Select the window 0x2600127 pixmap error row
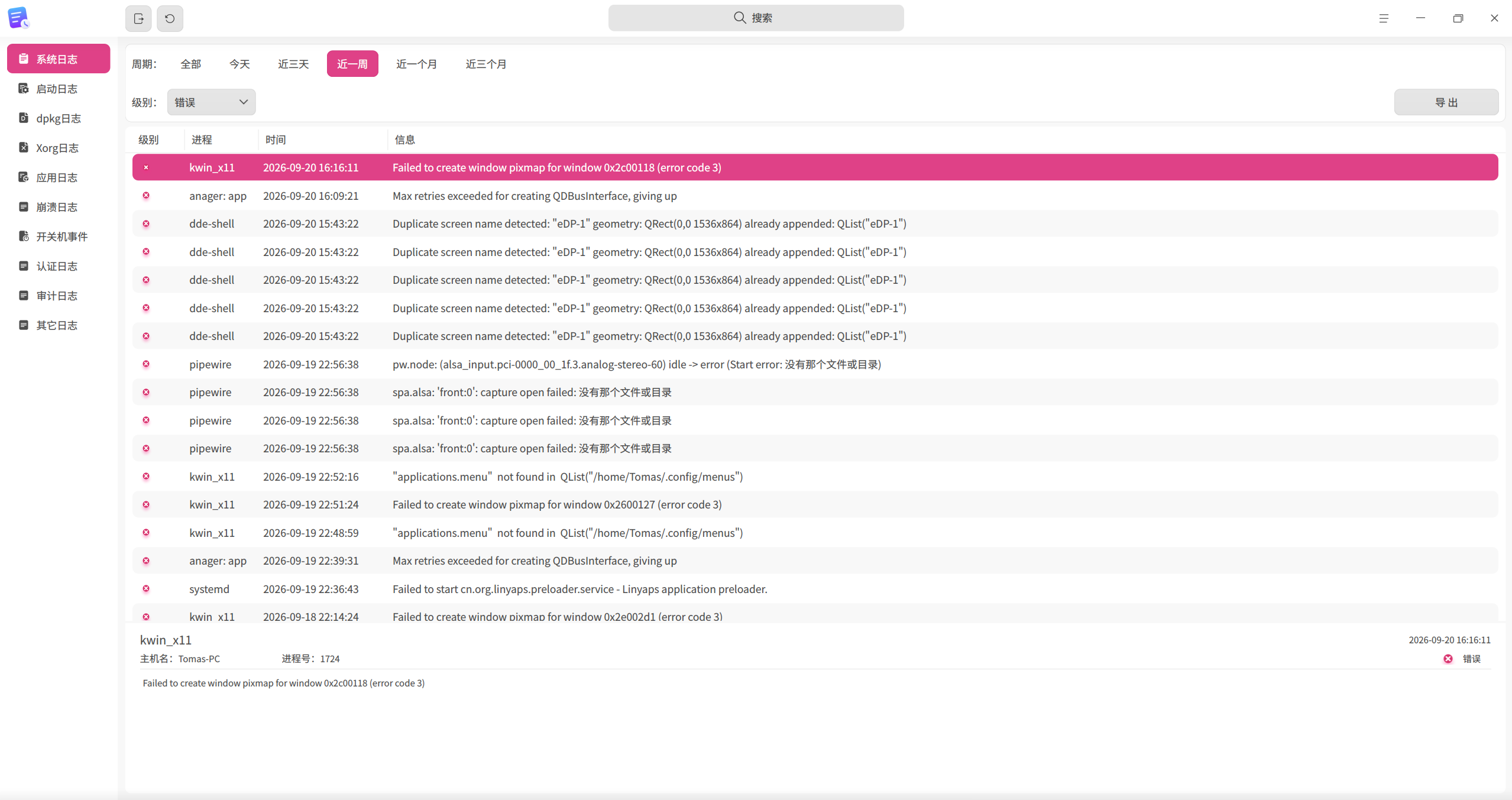 (815, 504)
